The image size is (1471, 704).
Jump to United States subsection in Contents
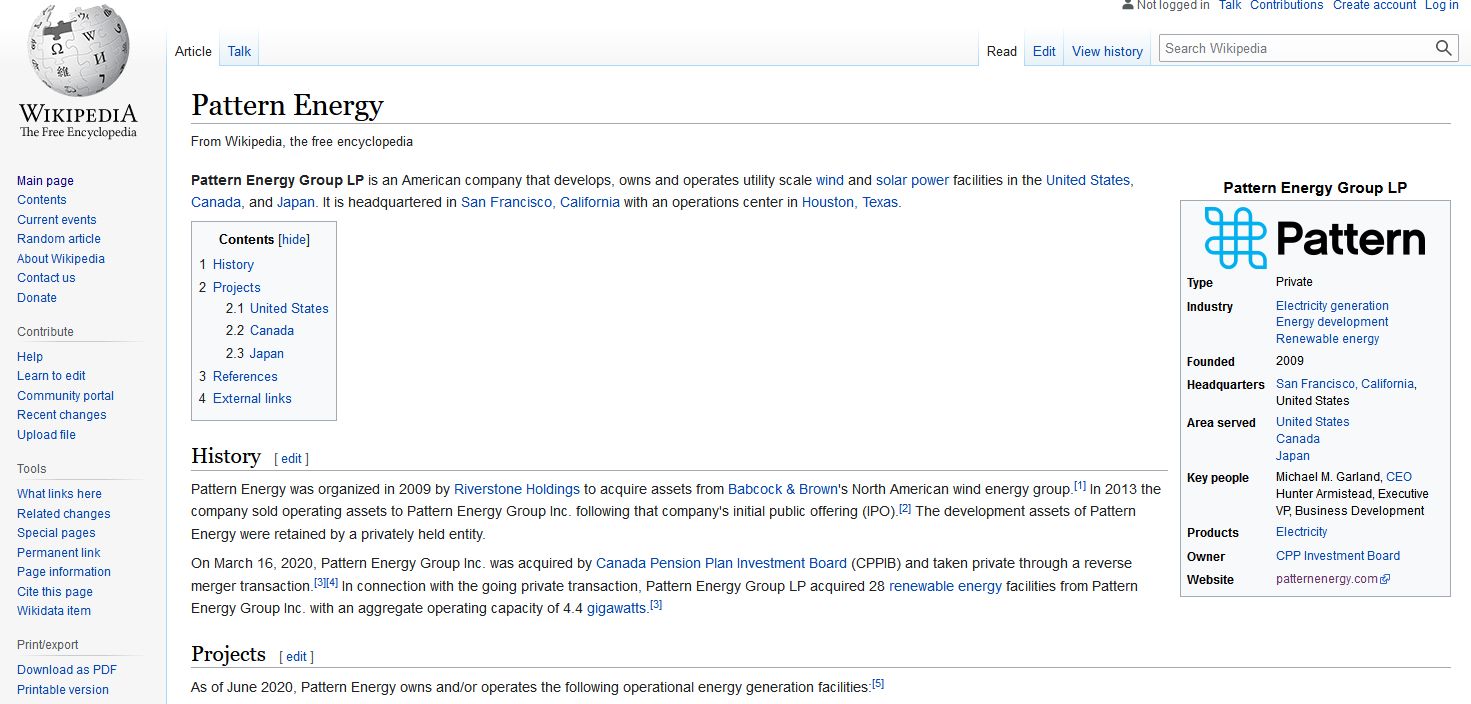click(x=289, y=309)
